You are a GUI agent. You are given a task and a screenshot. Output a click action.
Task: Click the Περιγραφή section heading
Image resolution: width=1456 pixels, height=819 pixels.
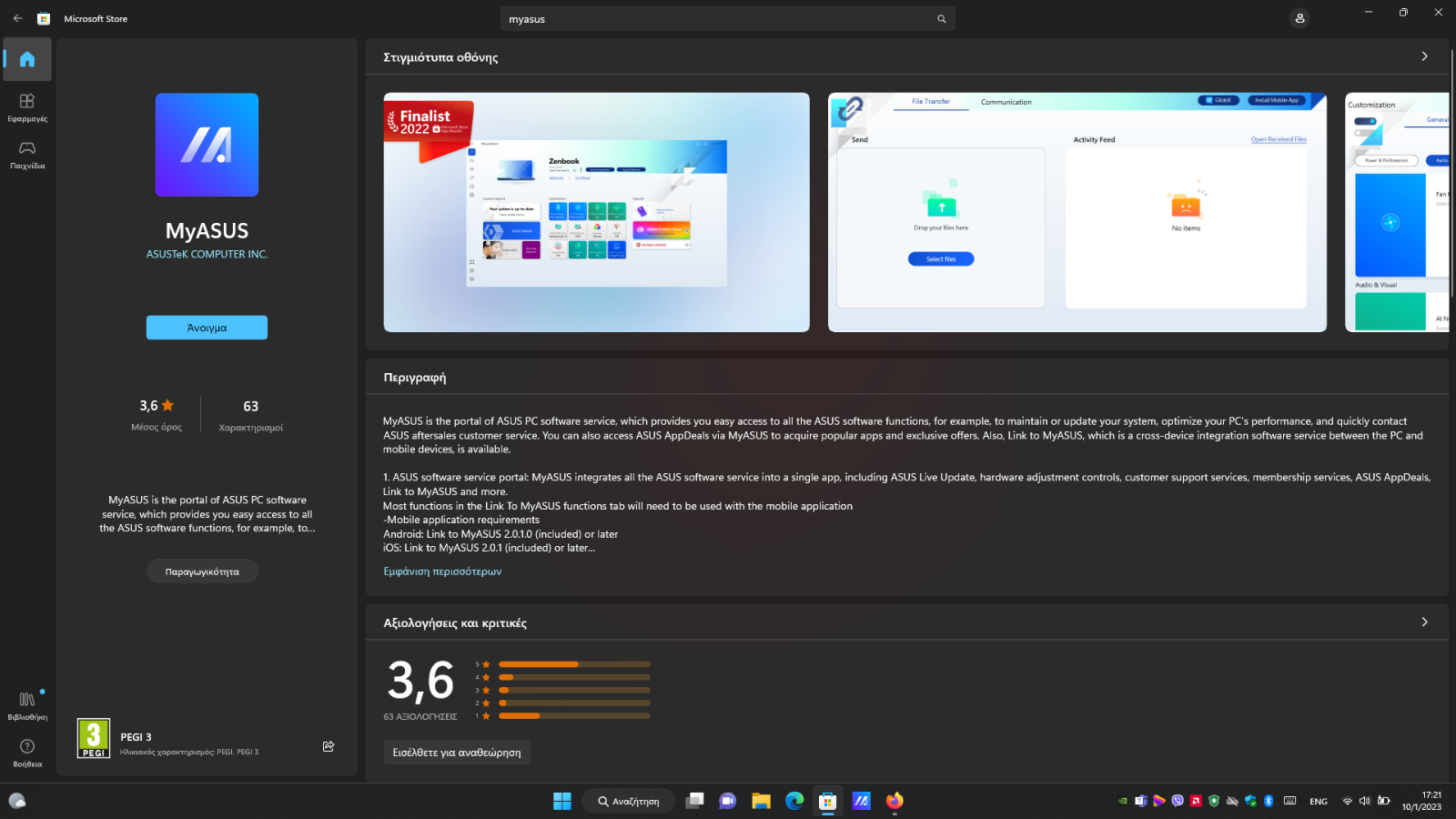[x=415, y=378]
